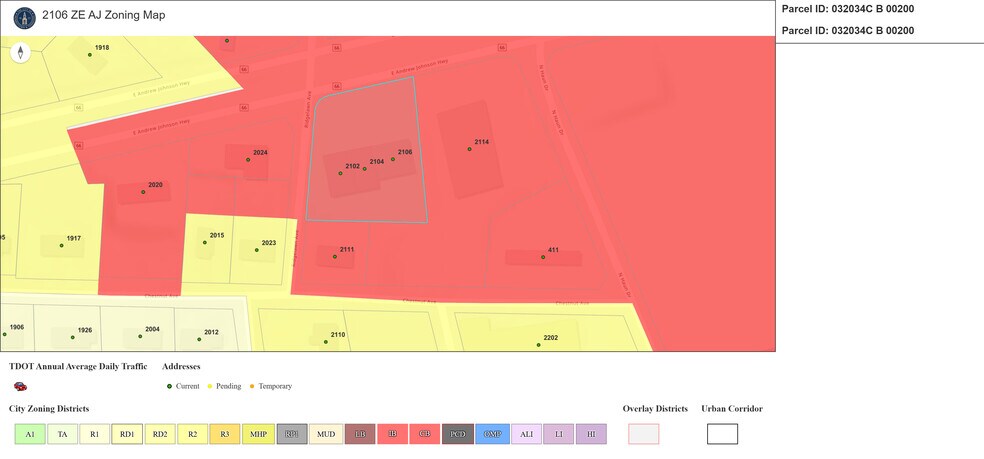
Task: Click the orange Temporary address dot in legend
Action: click(252, 386)
